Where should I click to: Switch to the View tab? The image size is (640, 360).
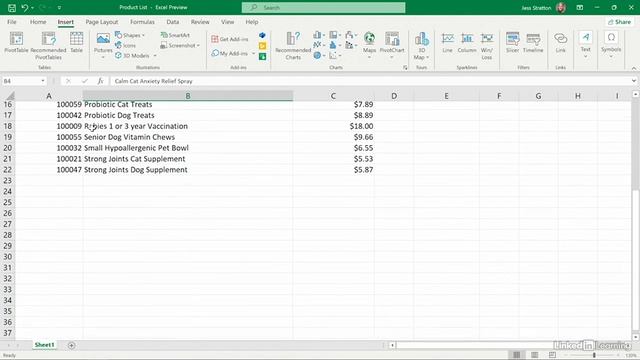(227, 22)
